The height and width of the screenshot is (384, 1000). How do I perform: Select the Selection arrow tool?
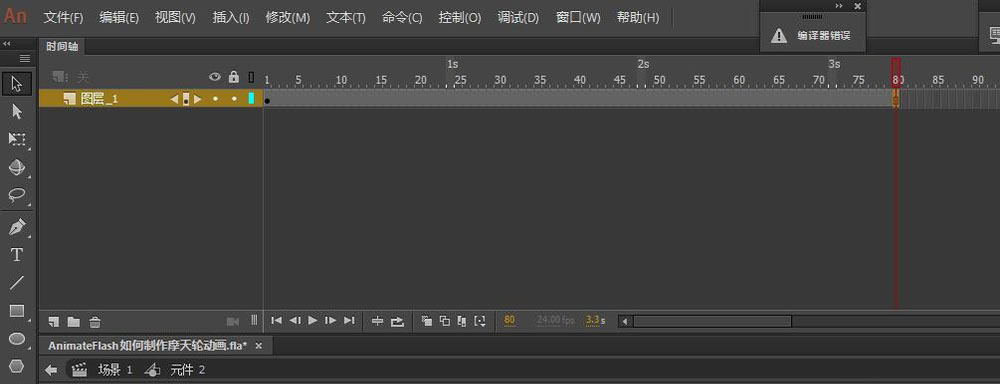pyautogui.click(x=17, y=84)
